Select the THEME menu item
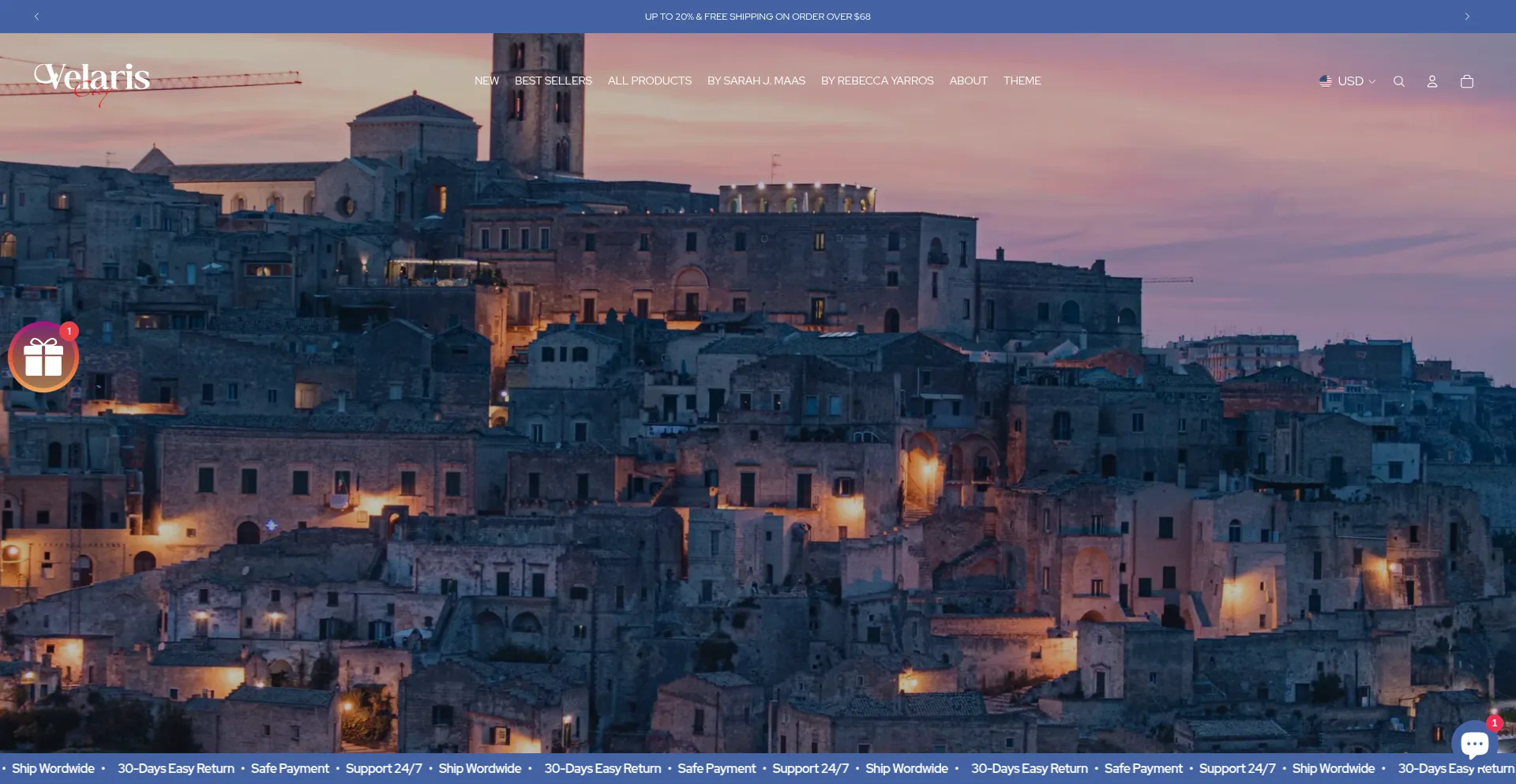Viewport: 1516px width, 784px height. [1022, 81]
